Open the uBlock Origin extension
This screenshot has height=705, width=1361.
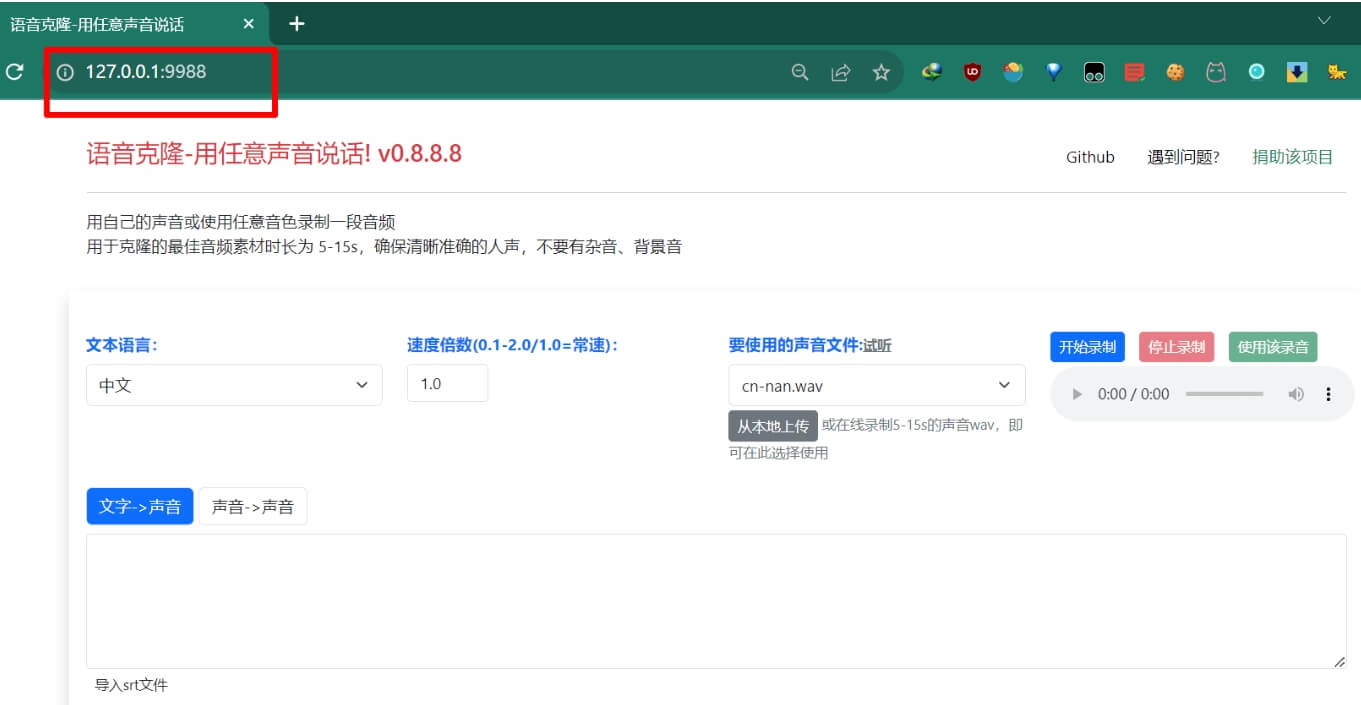(x=971, y=71)
